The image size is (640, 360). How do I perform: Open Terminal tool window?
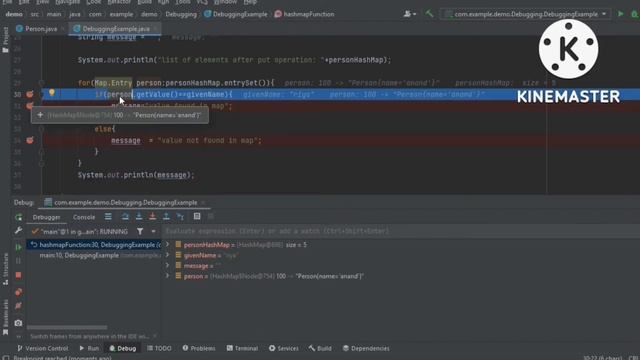tap(242, 348)
